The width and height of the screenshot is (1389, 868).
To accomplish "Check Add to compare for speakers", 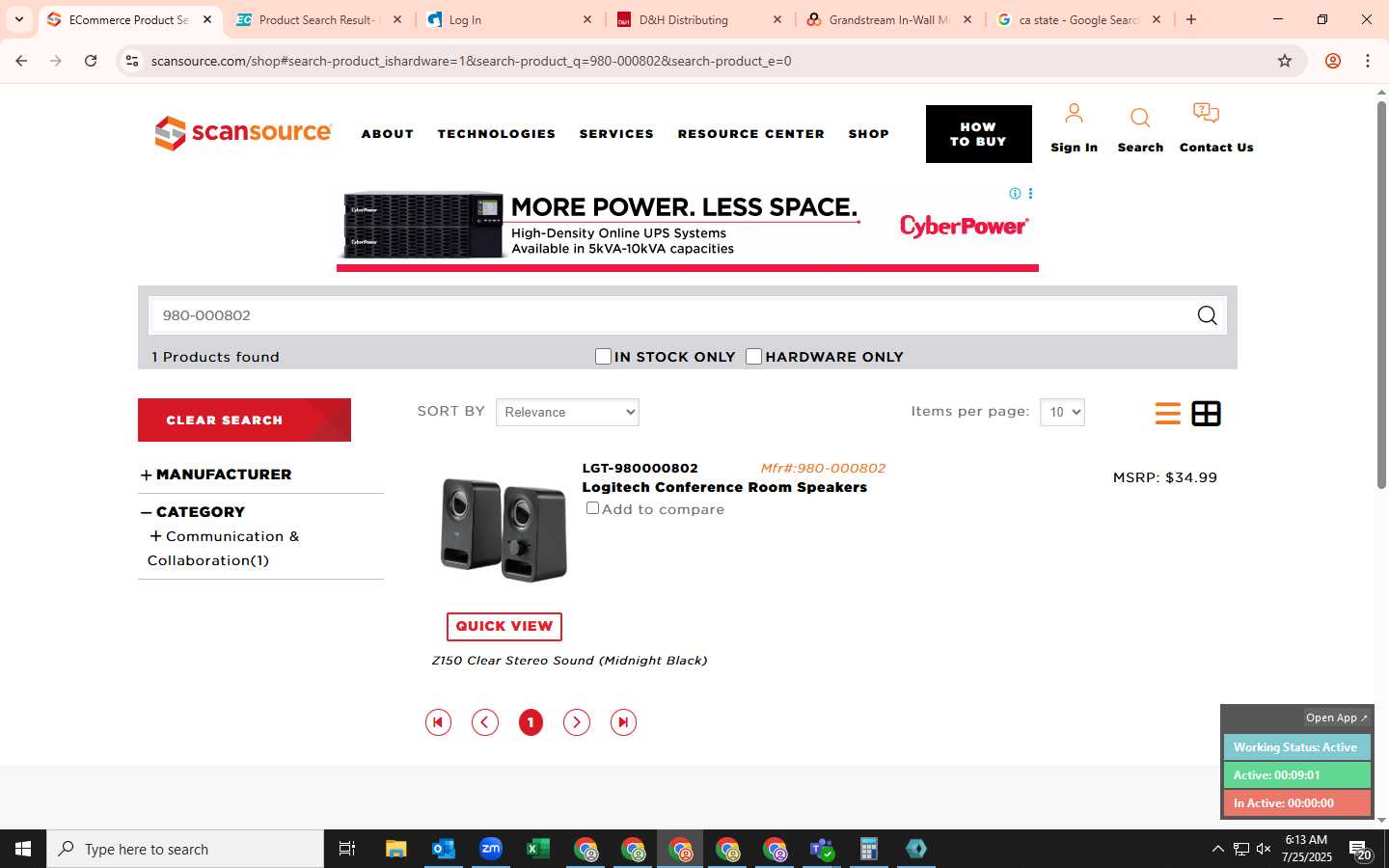I will coord(592,508).
